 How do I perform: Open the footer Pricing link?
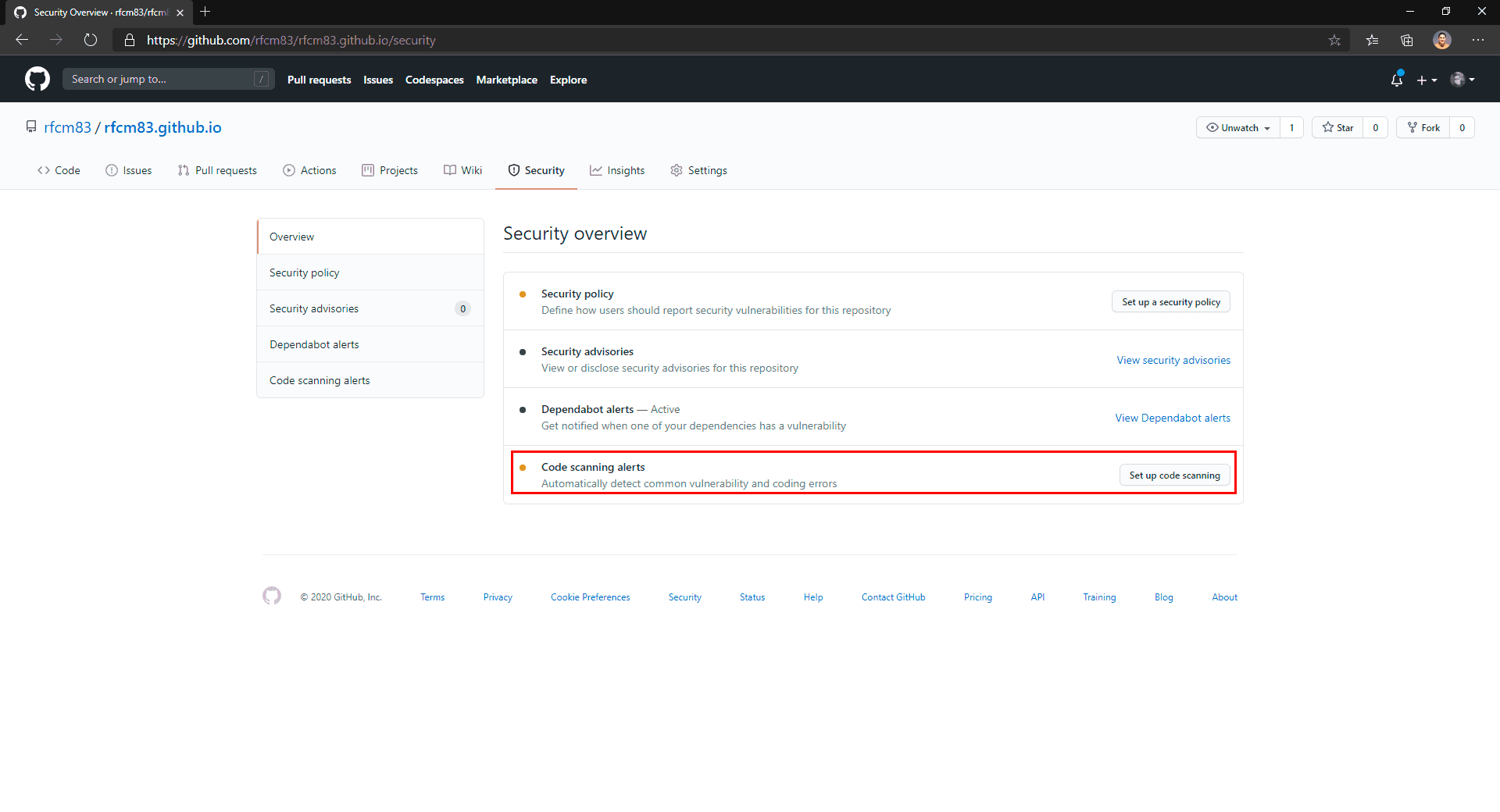(978, 597)
